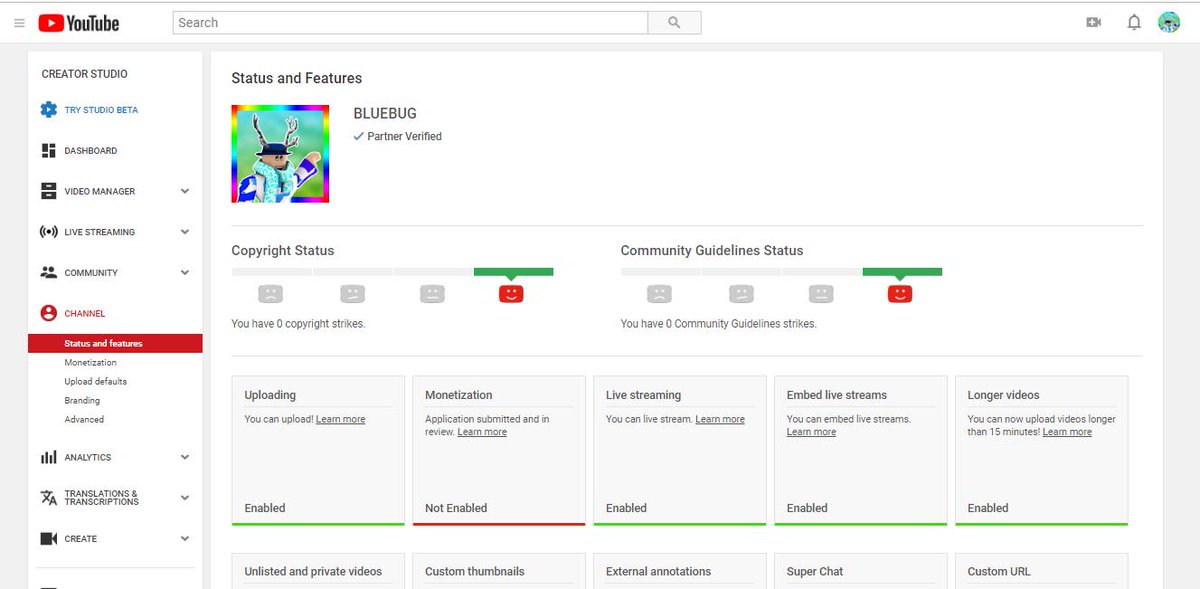
Task: Click the External annotations card title
Action: (x=658, y=572)
